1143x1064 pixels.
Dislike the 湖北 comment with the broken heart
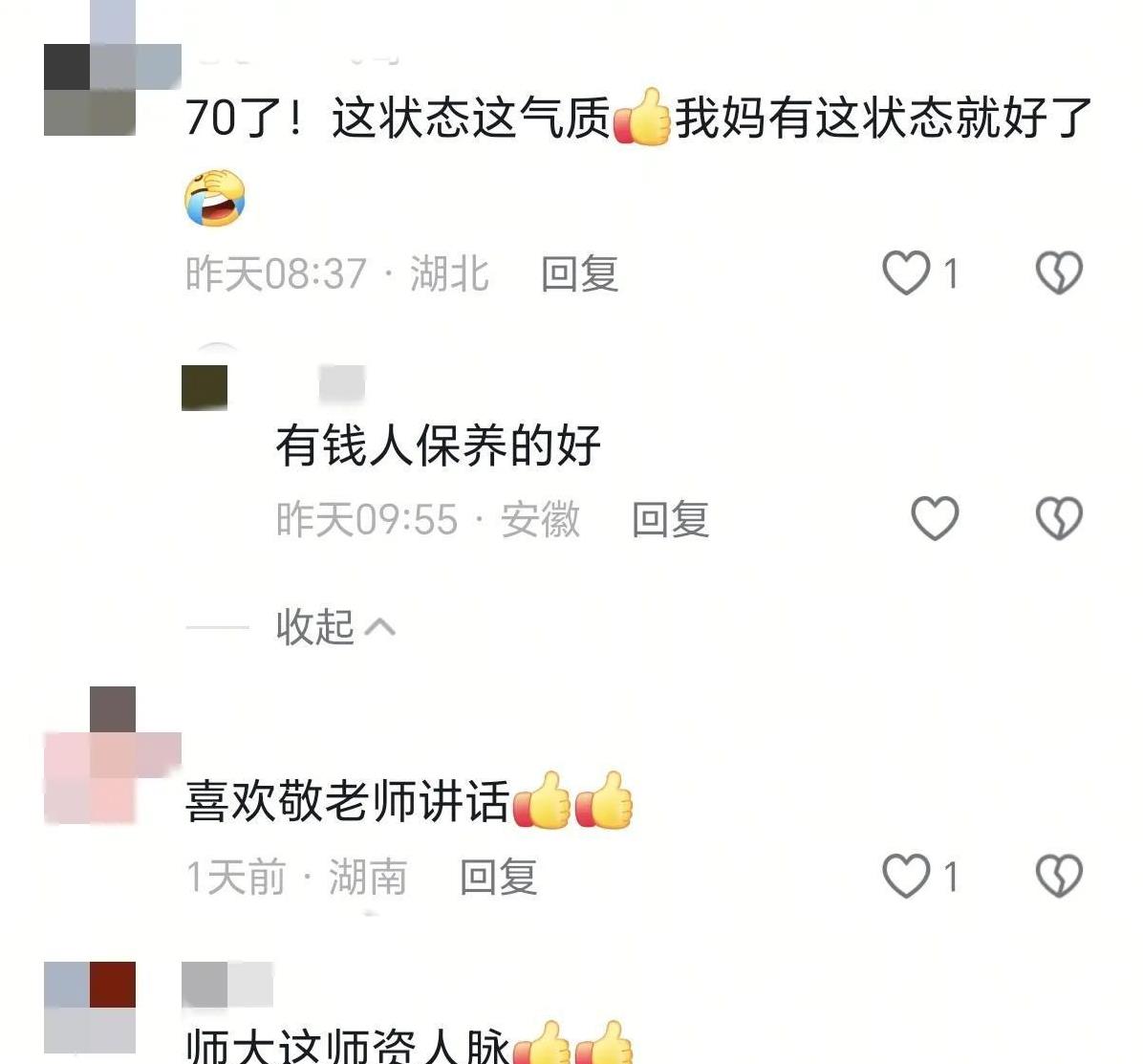click(x=1059, y=273)
